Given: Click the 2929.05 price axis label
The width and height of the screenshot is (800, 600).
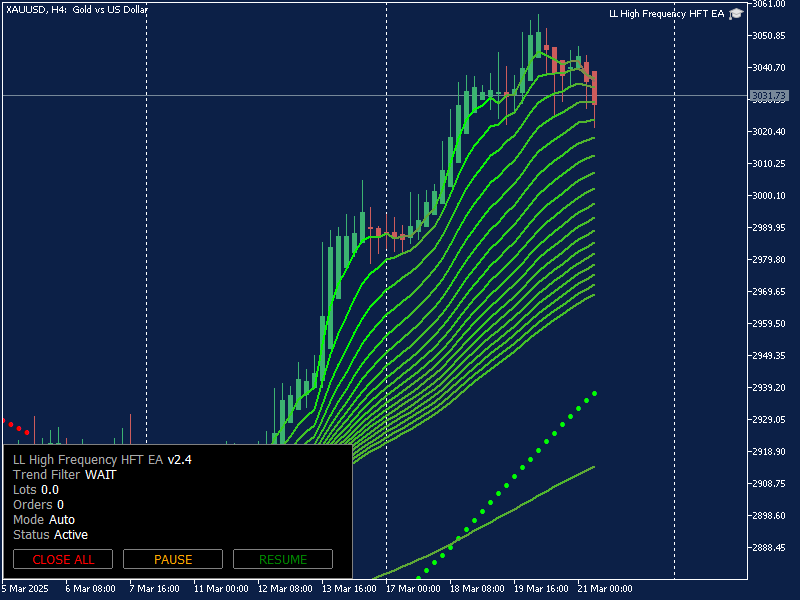Looking at the screenshot, I should [769, 419].
